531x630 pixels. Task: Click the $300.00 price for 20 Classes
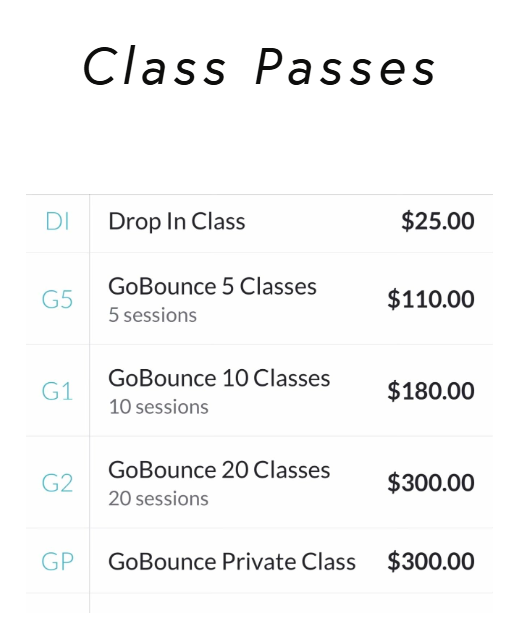[x=431, y=483]
